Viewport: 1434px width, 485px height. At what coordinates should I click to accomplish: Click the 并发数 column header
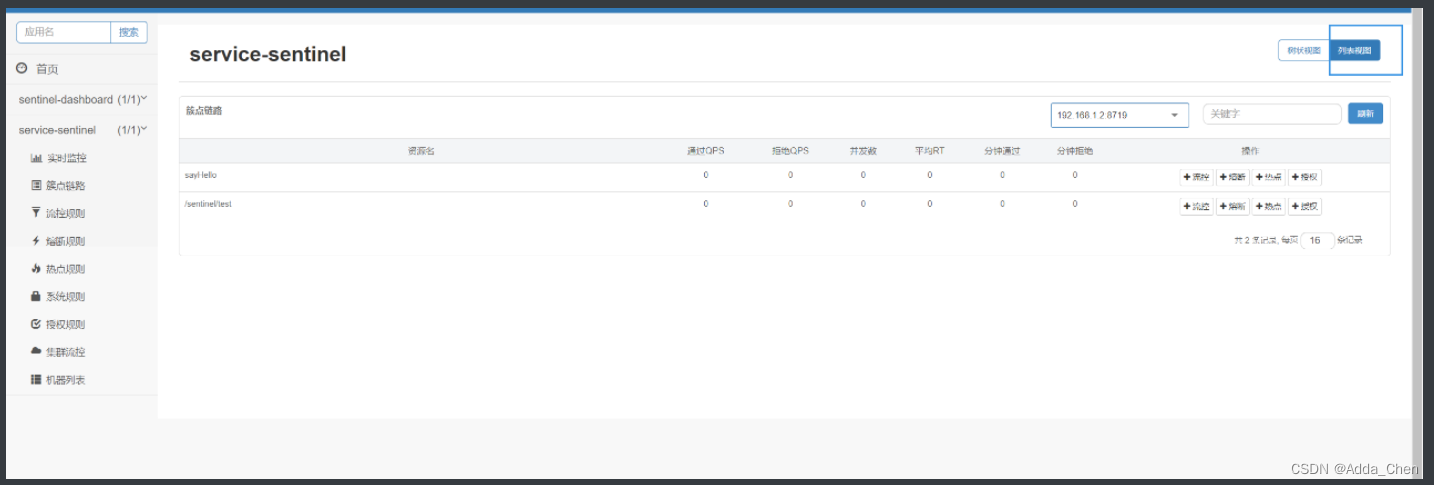tap(863, 151)
